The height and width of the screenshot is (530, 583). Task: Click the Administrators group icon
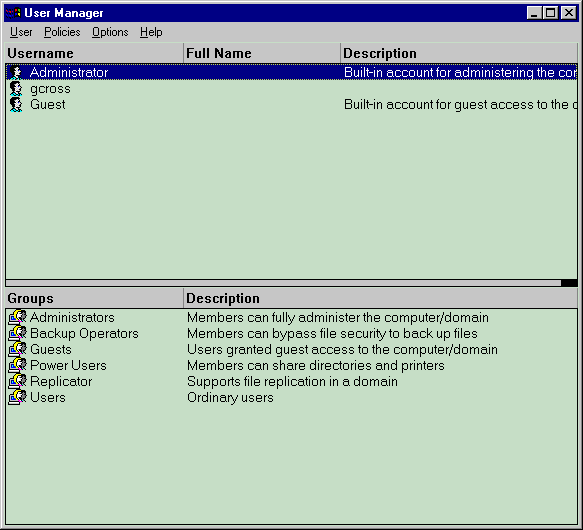point(17,317)
